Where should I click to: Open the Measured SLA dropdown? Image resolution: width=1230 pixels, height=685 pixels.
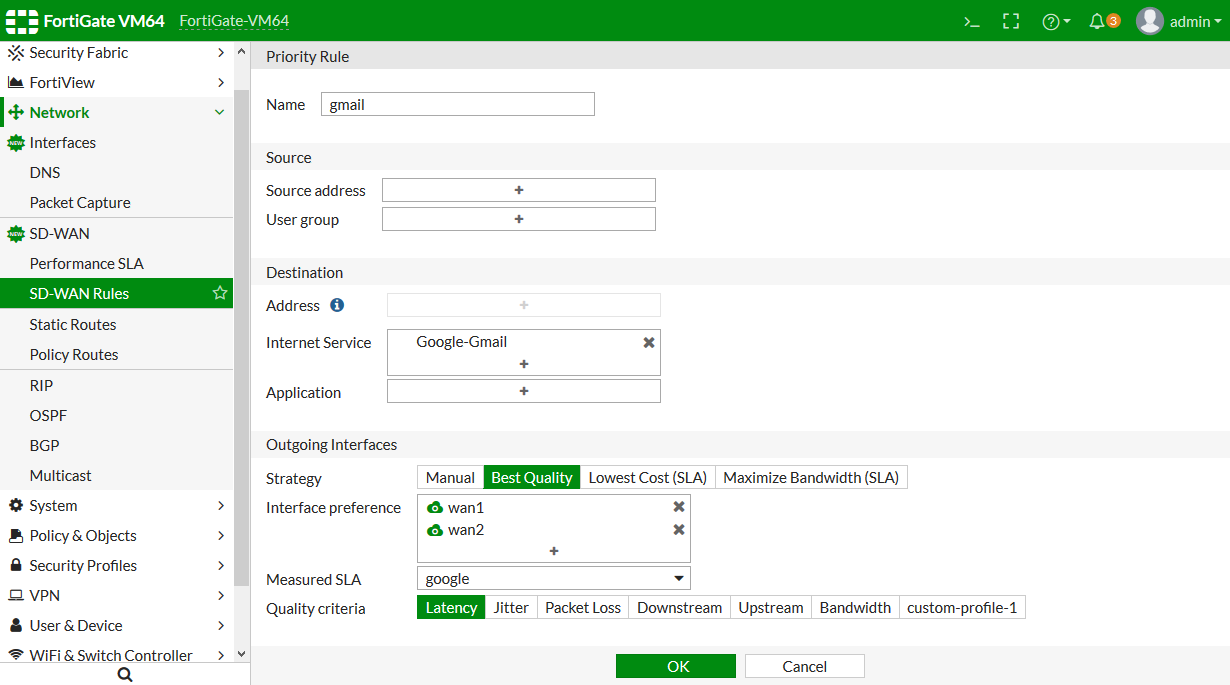pyautogui.click(x=554, y=578)
